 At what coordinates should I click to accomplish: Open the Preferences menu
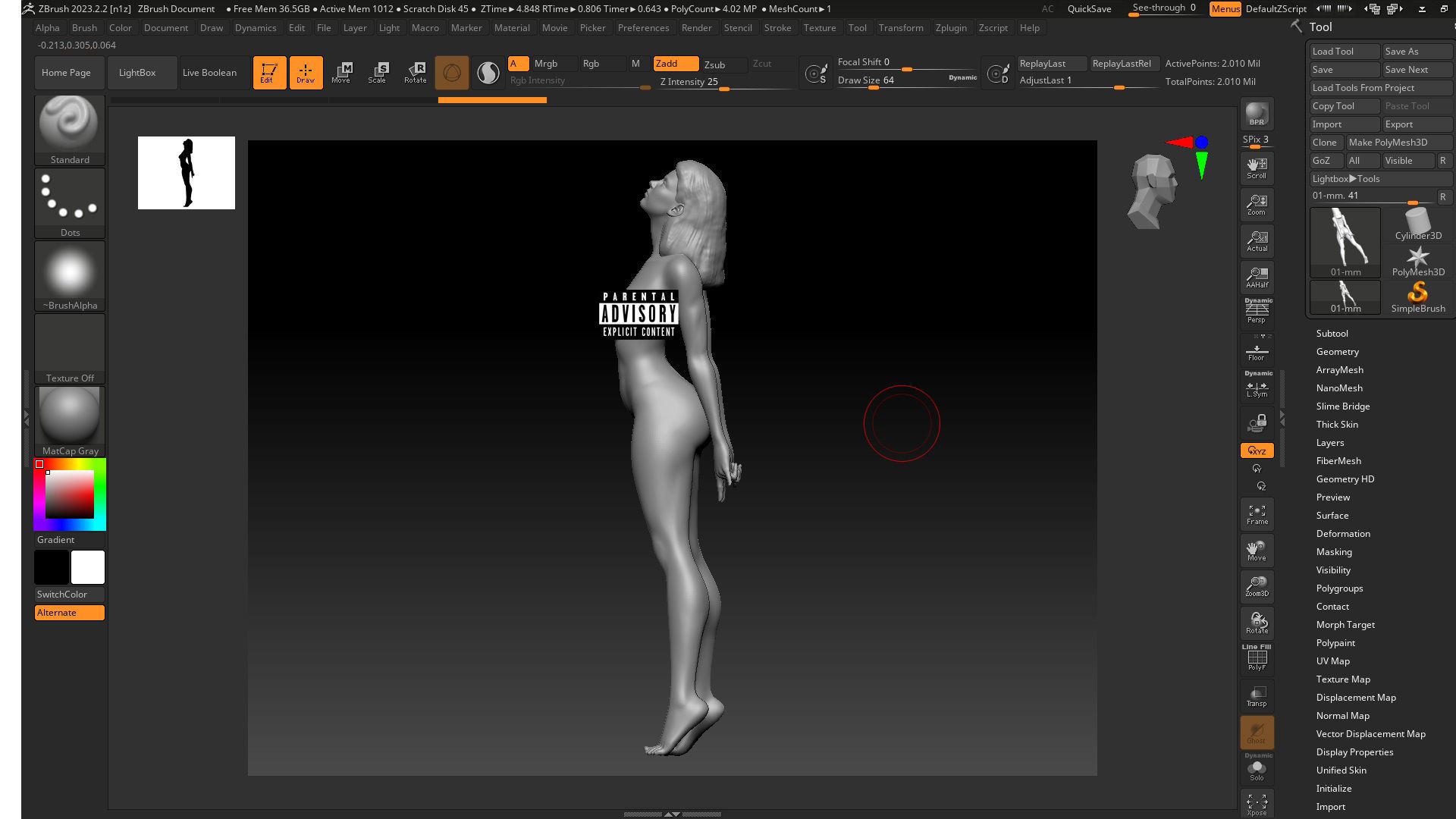[x=643, y=28]
